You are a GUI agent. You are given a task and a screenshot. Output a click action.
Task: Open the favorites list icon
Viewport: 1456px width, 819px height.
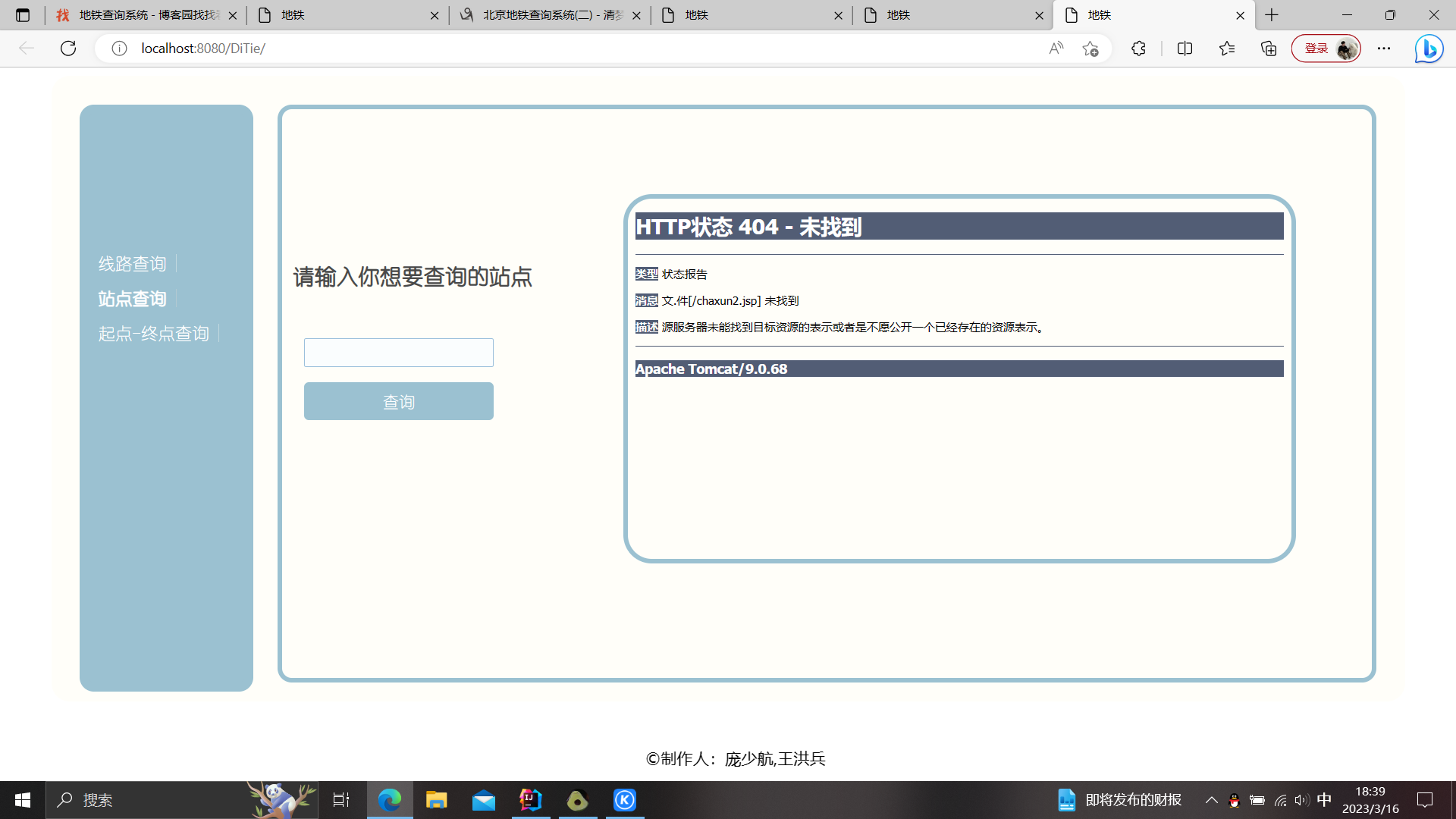(1227, 49)
